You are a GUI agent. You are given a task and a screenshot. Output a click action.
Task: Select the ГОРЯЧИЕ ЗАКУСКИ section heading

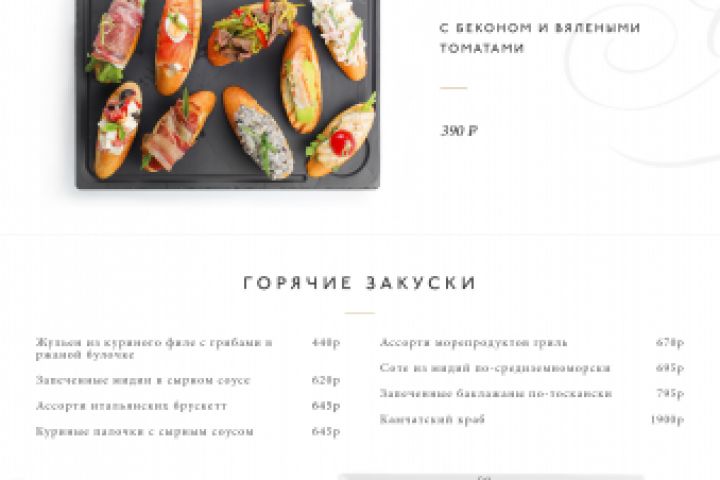(360, 283)
